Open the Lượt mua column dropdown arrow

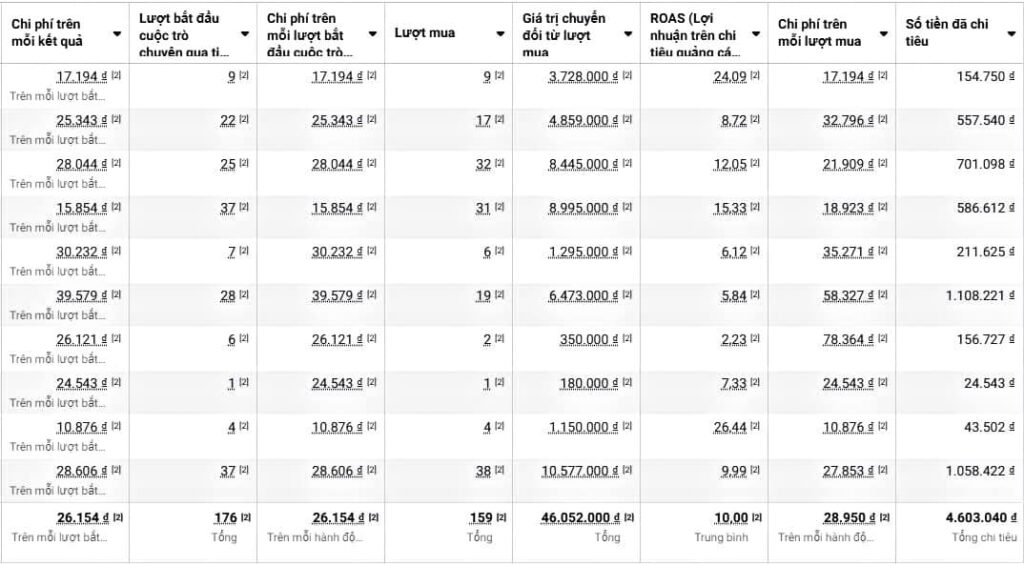point(500,34)
